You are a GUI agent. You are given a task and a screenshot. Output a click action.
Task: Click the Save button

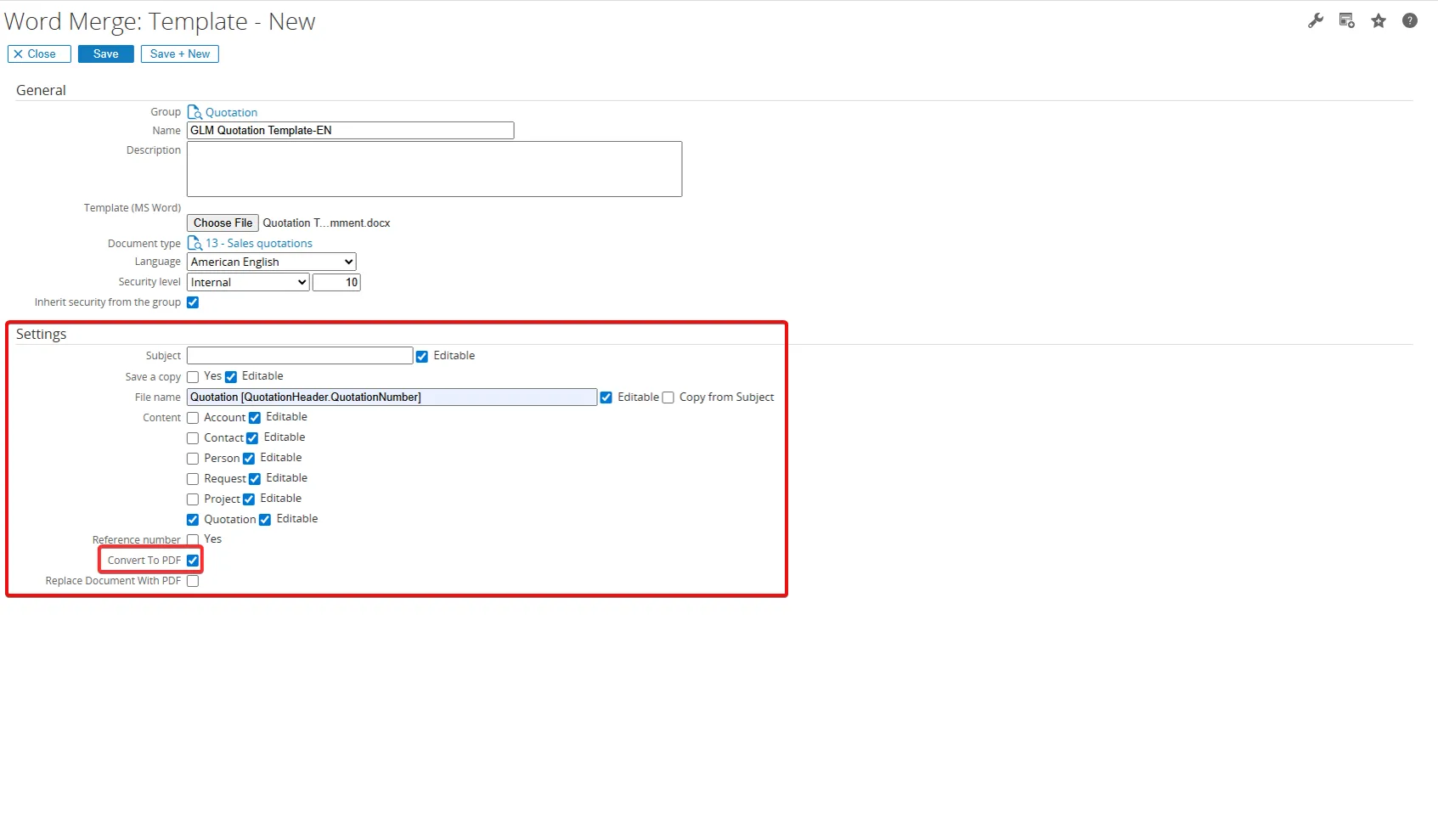[x=105, y=54]
